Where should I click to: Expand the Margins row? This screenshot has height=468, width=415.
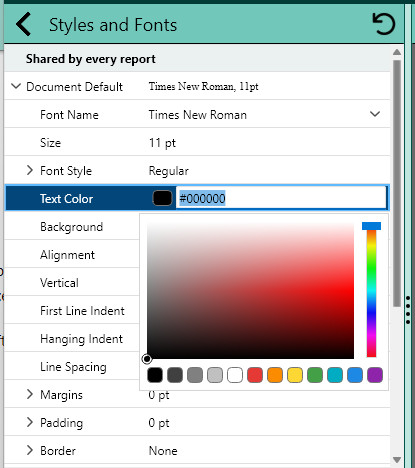30,394
